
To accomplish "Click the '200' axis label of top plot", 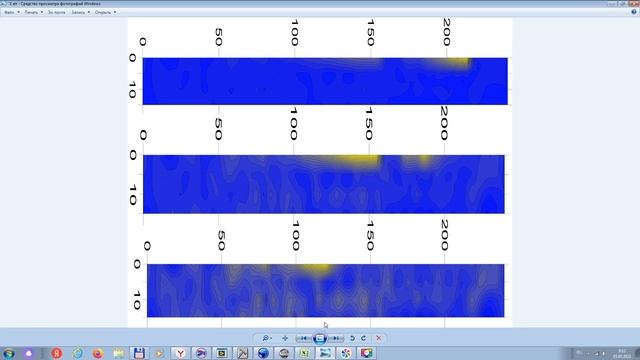I will coord(447,32).
